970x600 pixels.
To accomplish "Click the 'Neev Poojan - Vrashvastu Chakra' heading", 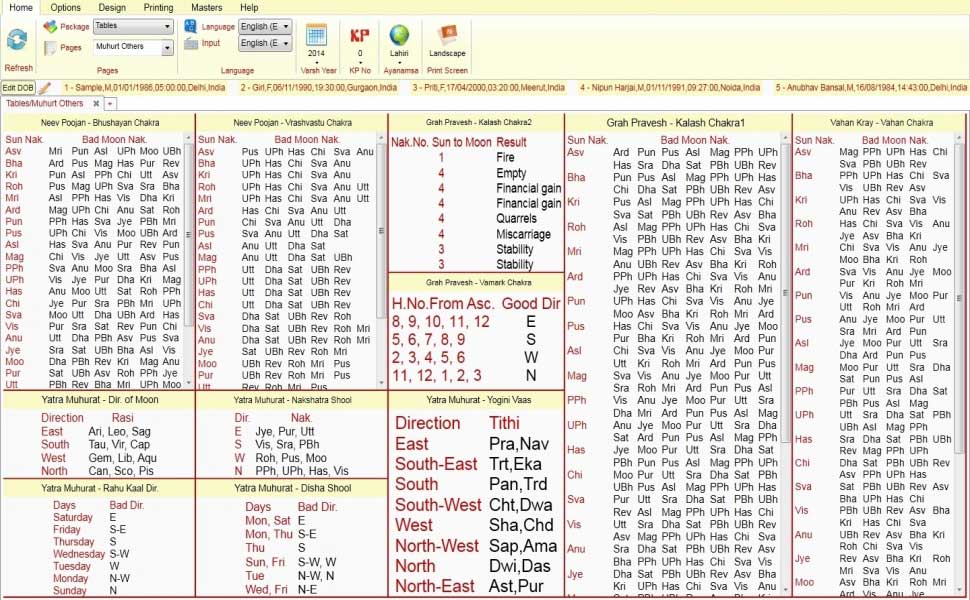I will click(293, 122).
